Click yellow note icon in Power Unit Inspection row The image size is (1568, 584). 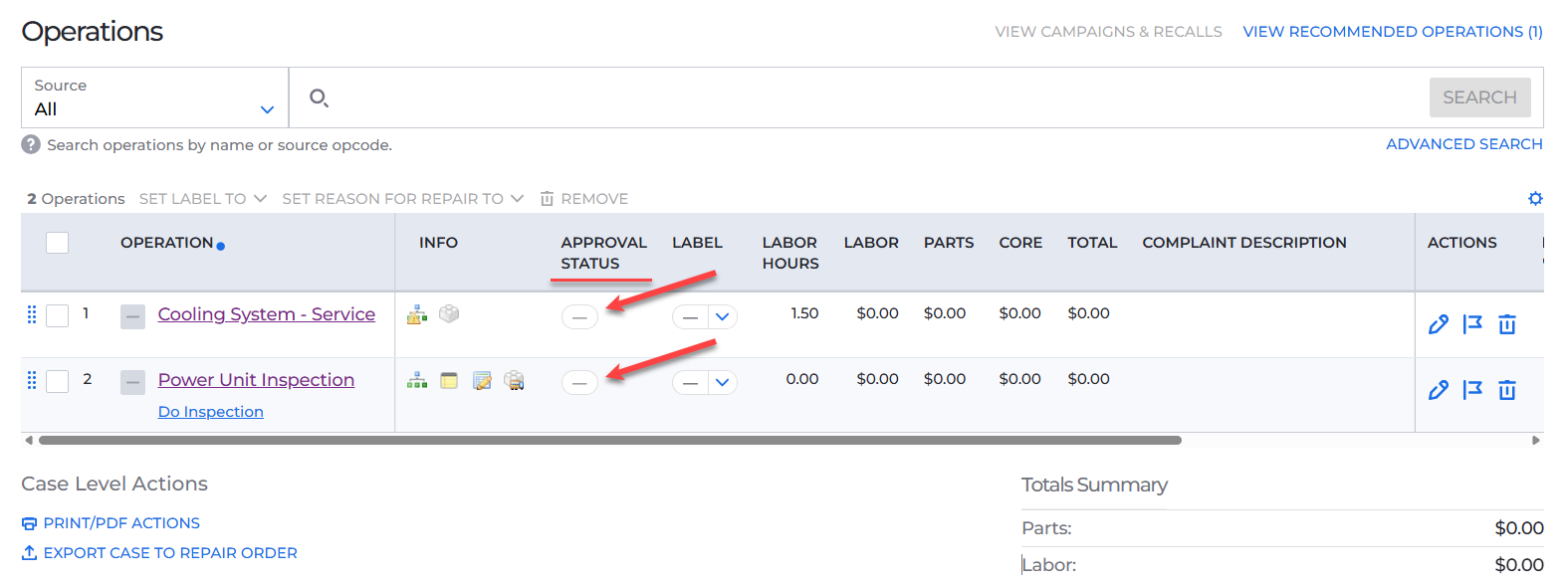point(449,380)
